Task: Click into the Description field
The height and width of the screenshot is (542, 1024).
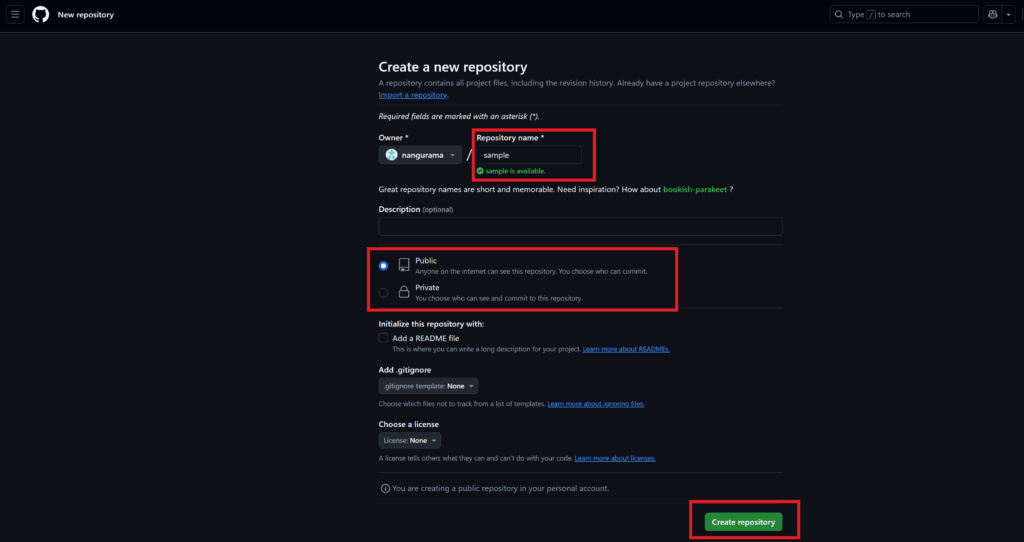Action: (x=580, y=227)
